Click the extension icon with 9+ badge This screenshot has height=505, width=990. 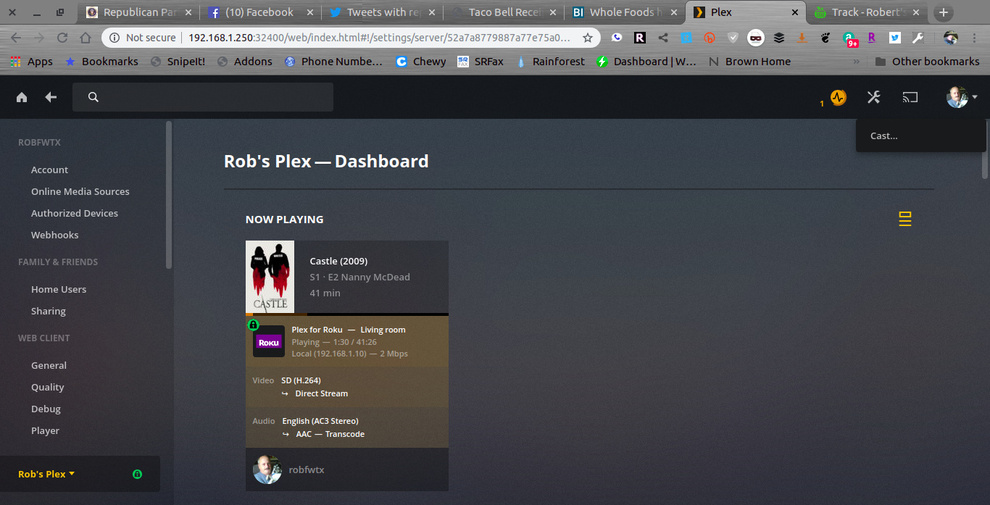tap(850, 39)
